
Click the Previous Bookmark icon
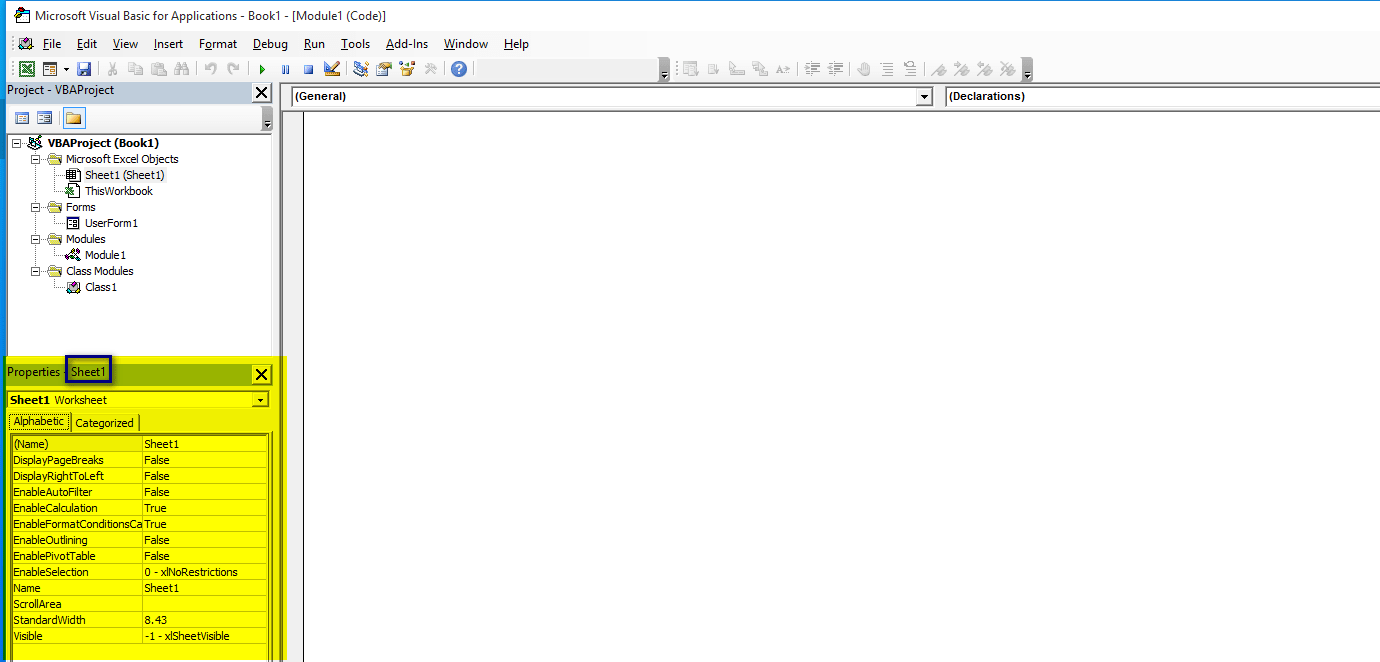[x=985, y=69]
